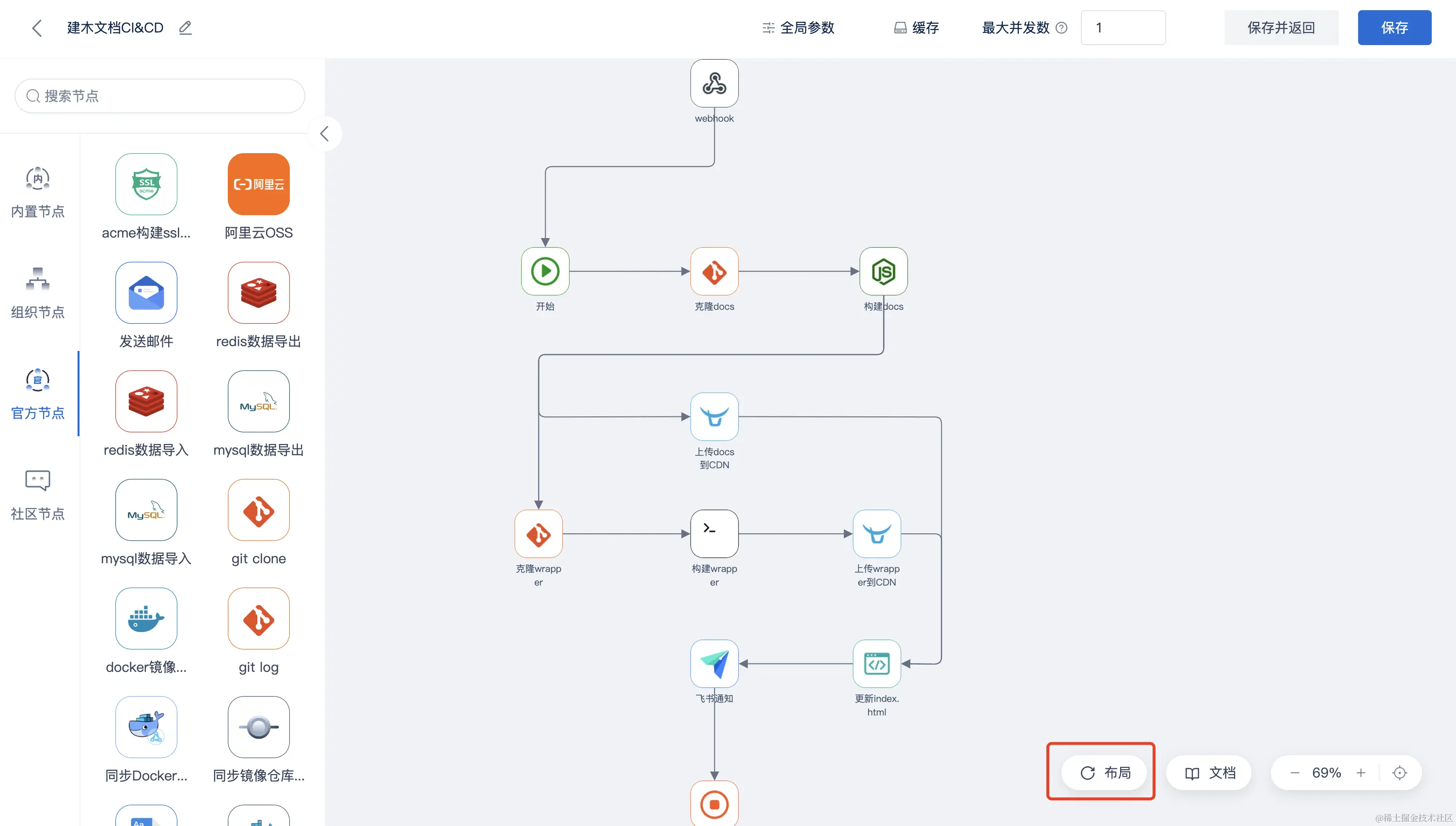Click the webhook trigger node icon
1456x826 pixels.
714,84
